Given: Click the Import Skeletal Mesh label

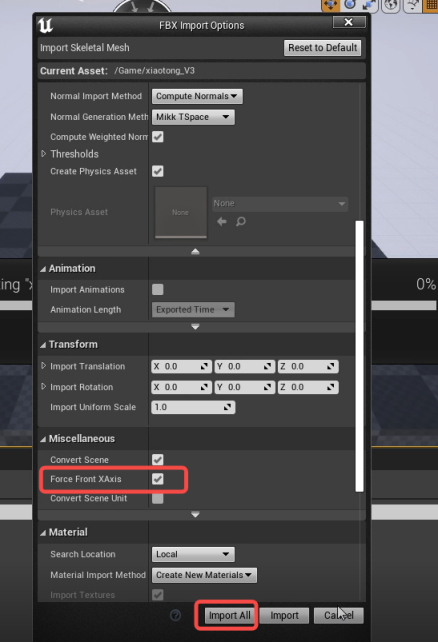Looking at the screenshot, I should coord(84,48).
